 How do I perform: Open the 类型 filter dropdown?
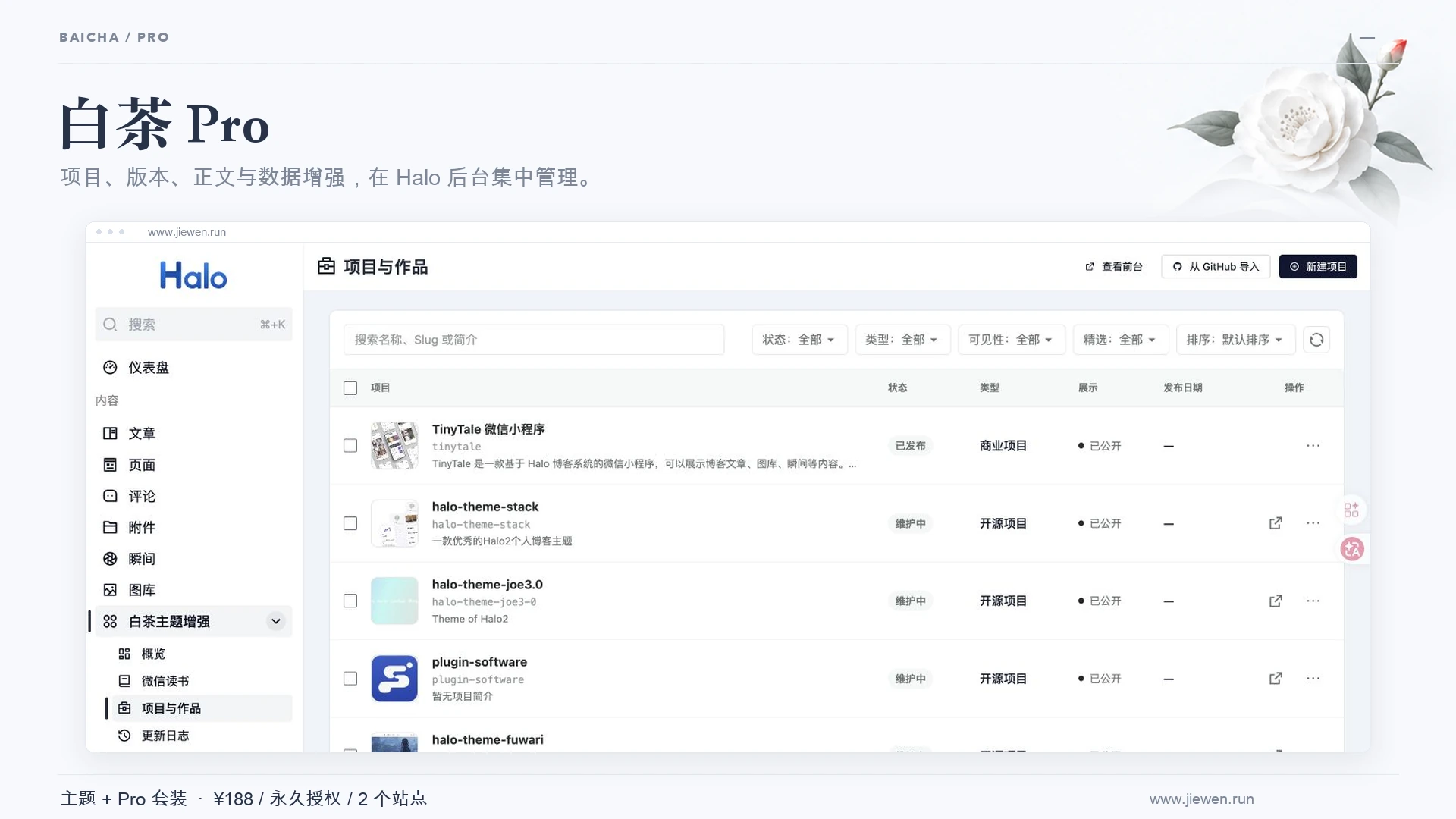(902, 340)
